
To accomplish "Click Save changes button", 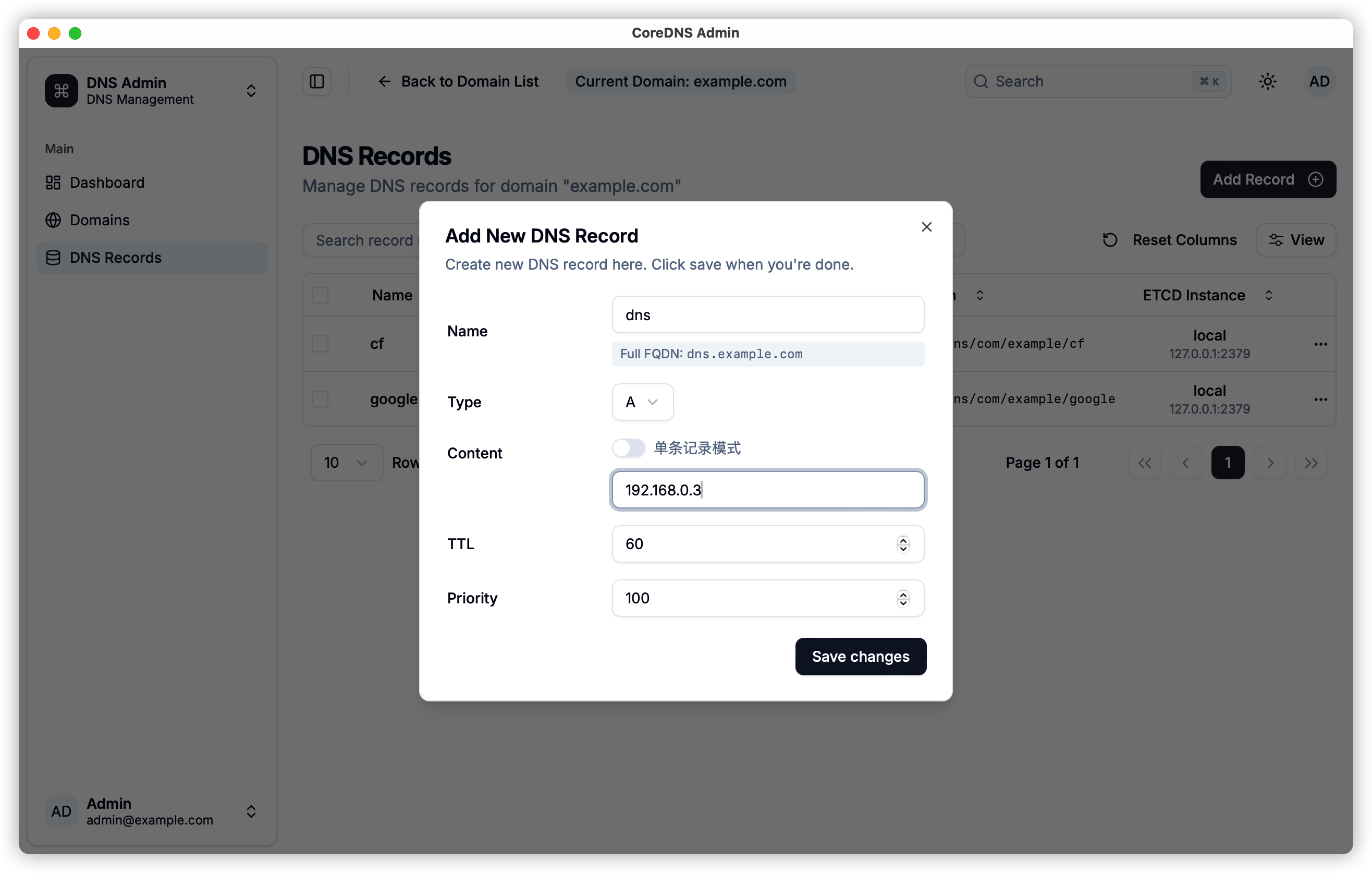I will tap(860, 657).
